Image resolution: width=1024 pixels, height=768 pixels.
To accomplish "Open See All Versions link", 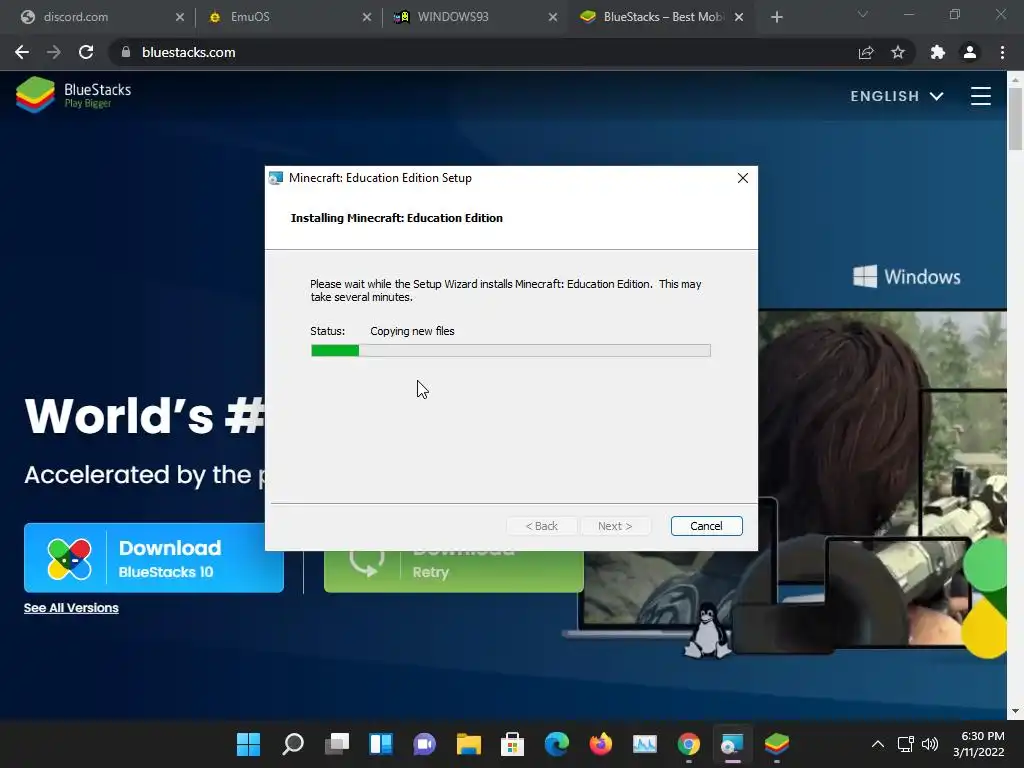I will 71,608.
